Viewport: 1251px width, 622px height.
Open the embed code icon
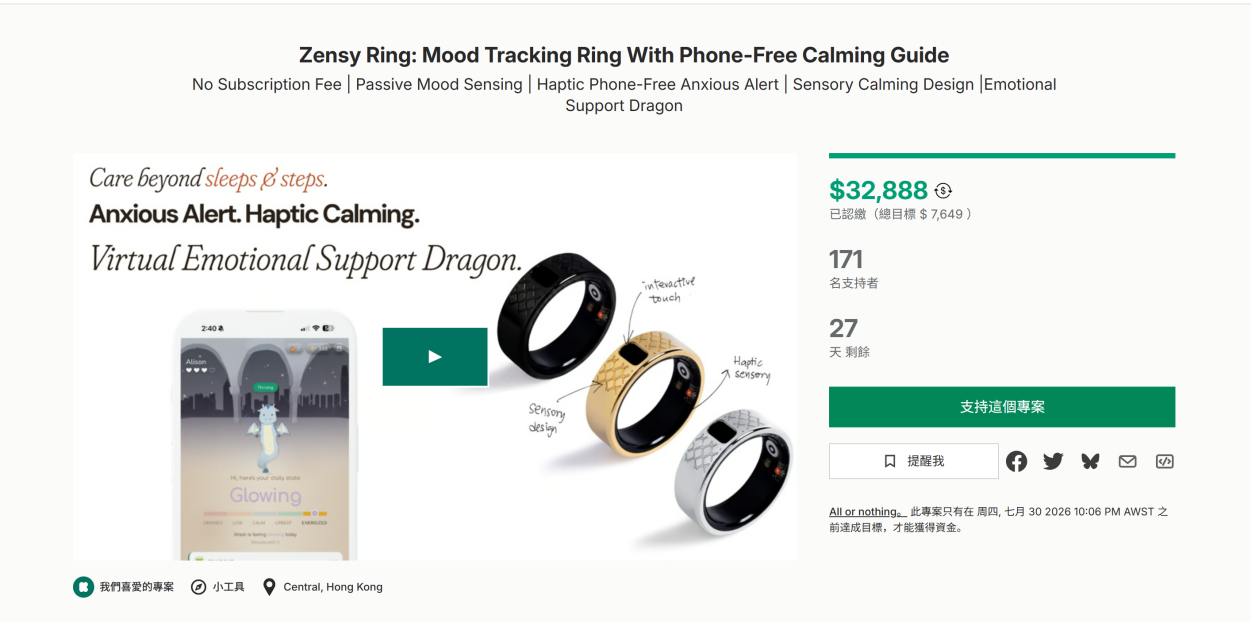coord(1164,461)
